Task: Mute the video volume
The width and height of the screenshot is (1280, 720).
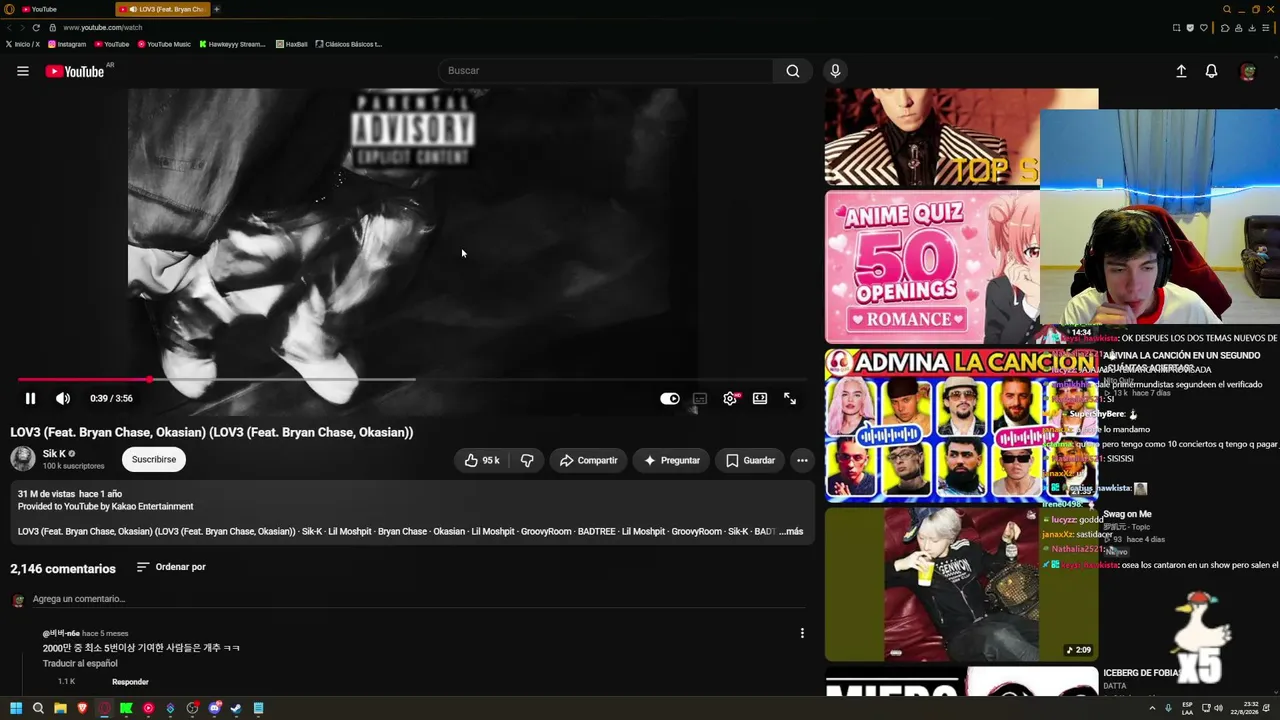Action: tap(63, 398)
